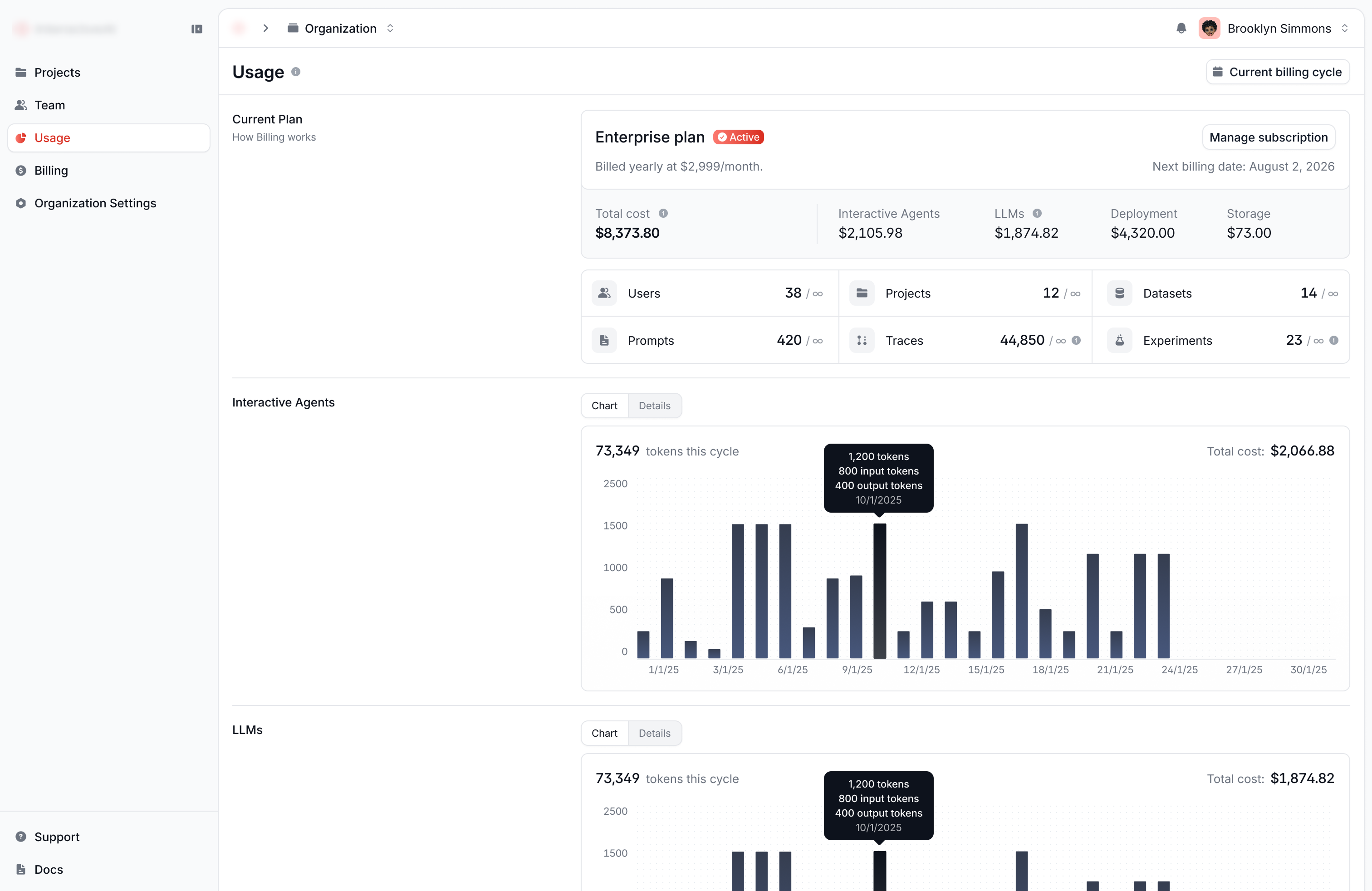Click the breadcrumb chevron arrow
Viewport: 1372px width, 891px height.
click(266, 28)
